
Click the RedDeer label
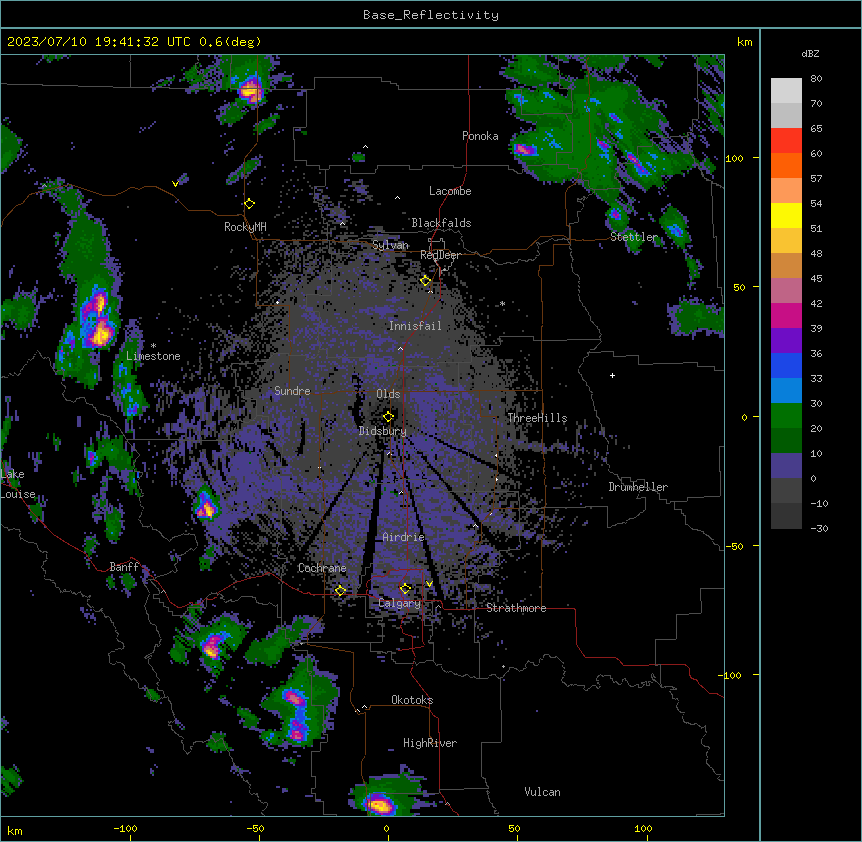440,255
